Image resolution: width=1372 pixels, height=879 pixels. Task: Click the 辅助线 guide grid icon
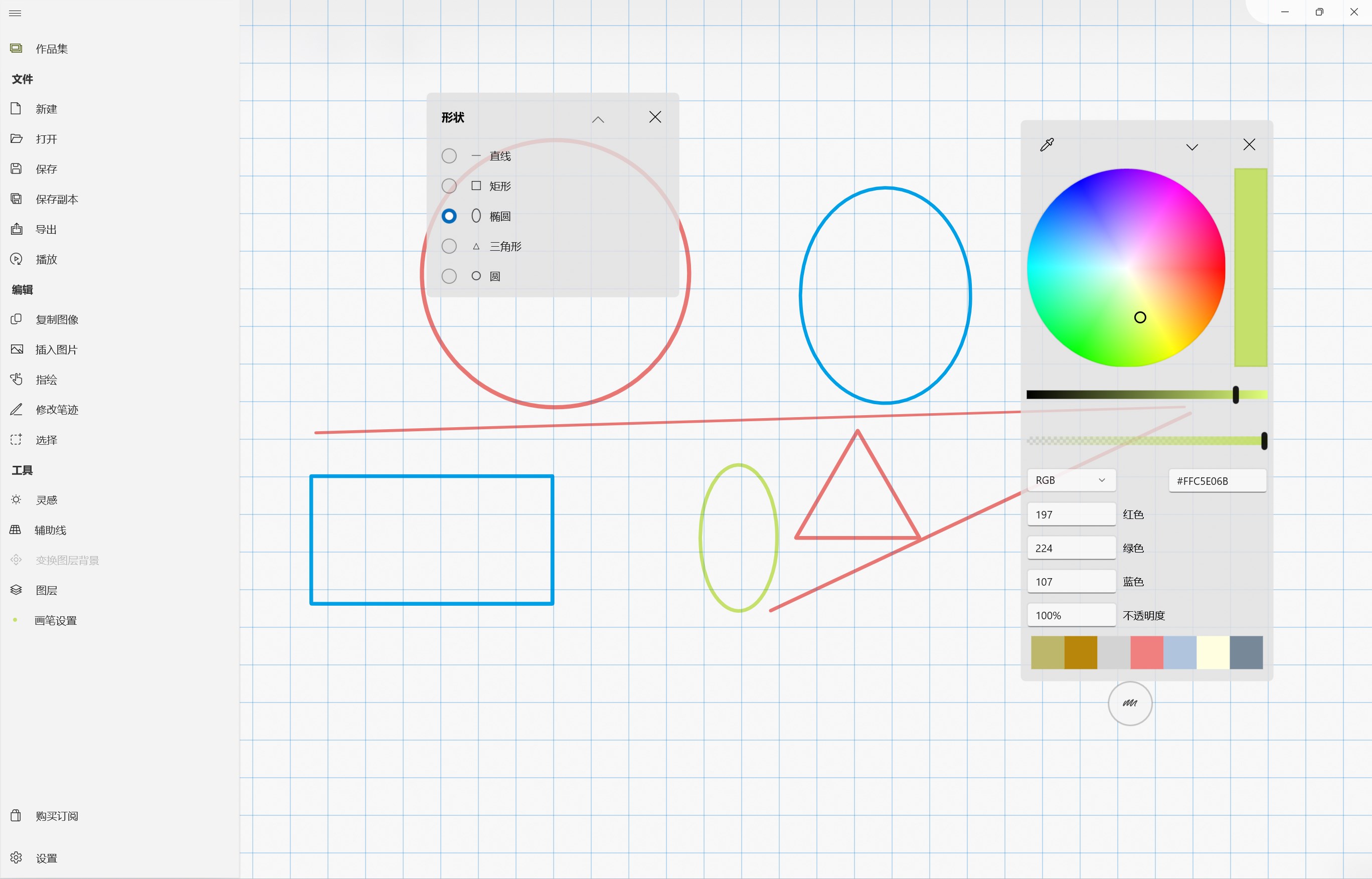16,530
